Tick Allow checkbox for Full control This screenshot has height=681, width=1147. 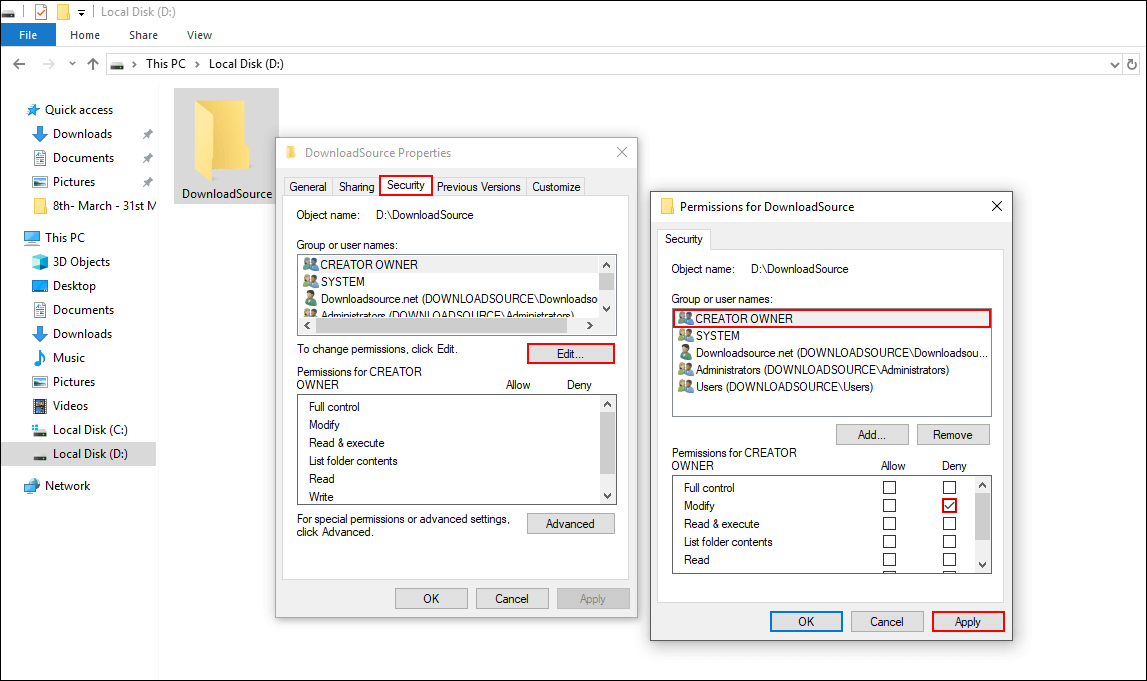(x=890, y=487)
